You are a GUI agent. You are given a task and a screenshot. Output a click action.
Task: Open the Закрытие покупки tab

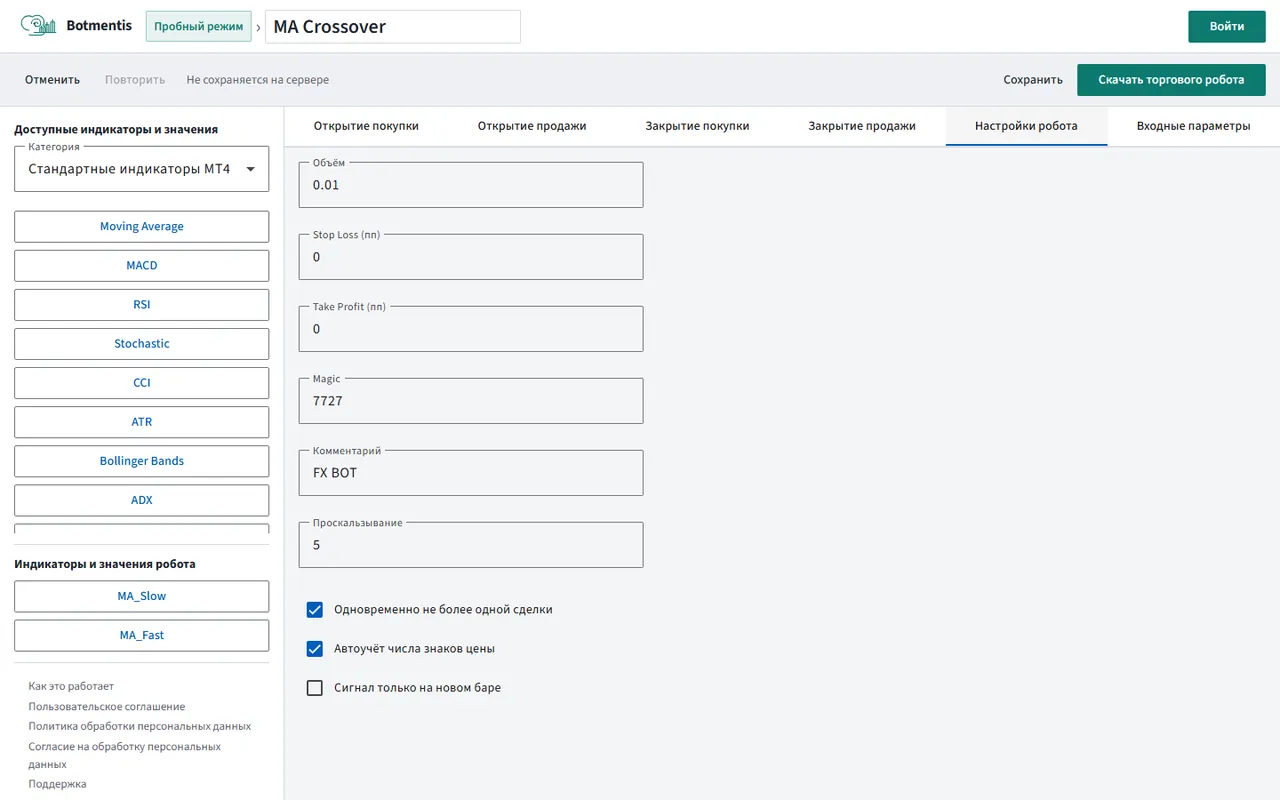[x=697, y=126]
